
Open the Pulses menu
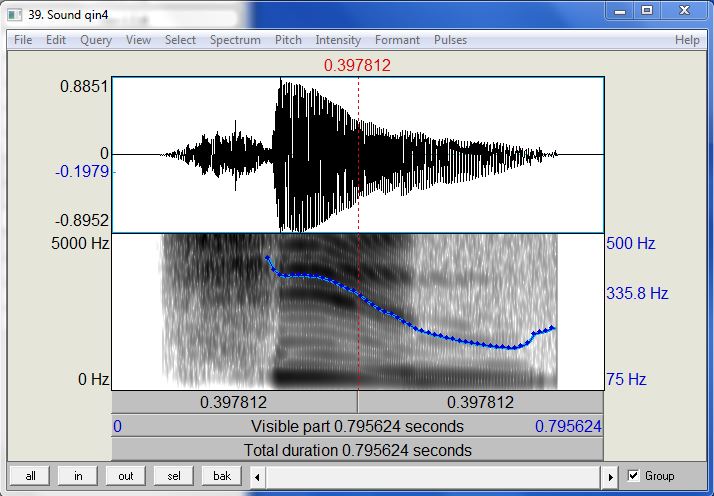(450, 40)
